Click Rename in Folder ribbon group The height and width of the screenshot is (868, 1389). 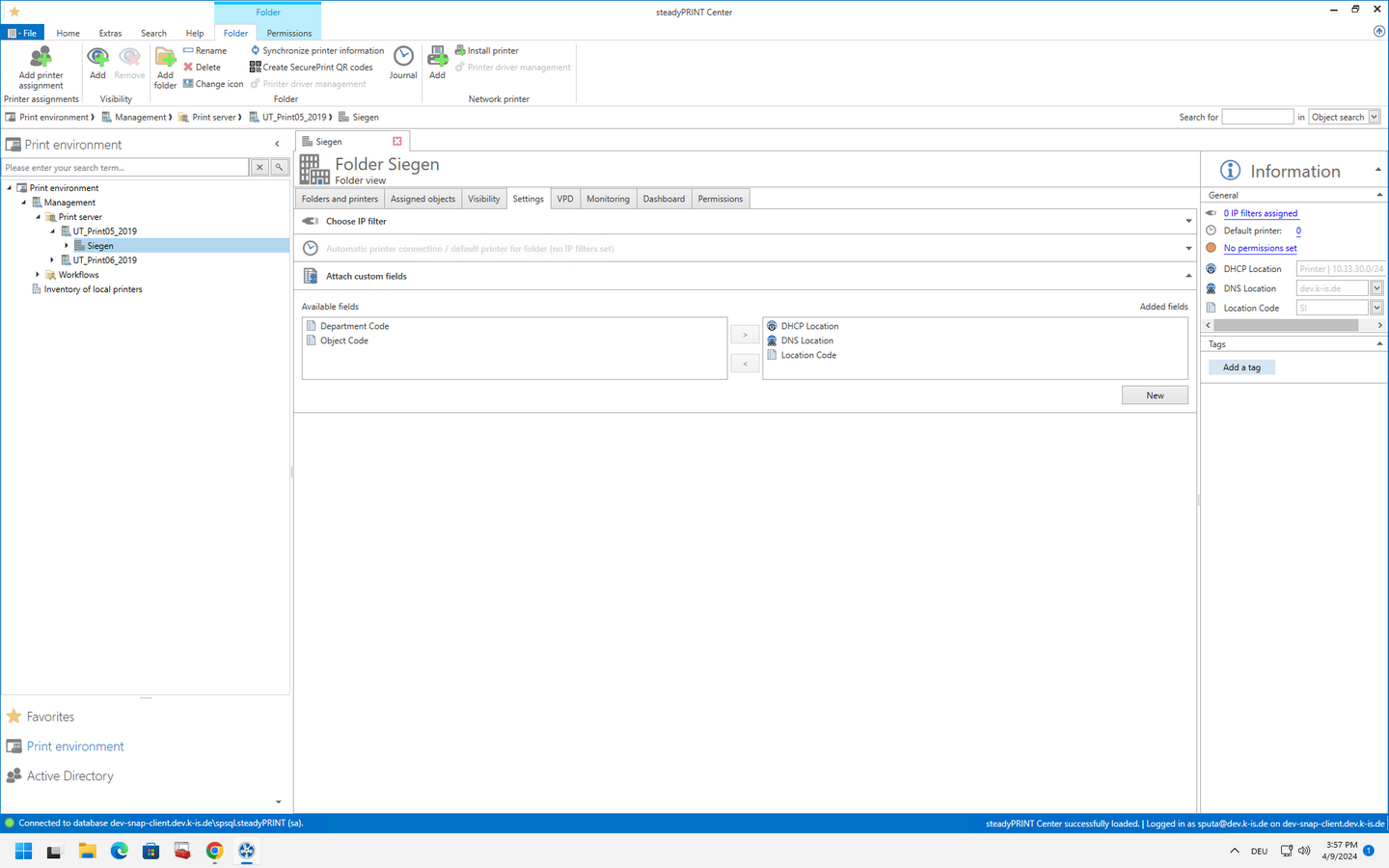tap(205, 51)
